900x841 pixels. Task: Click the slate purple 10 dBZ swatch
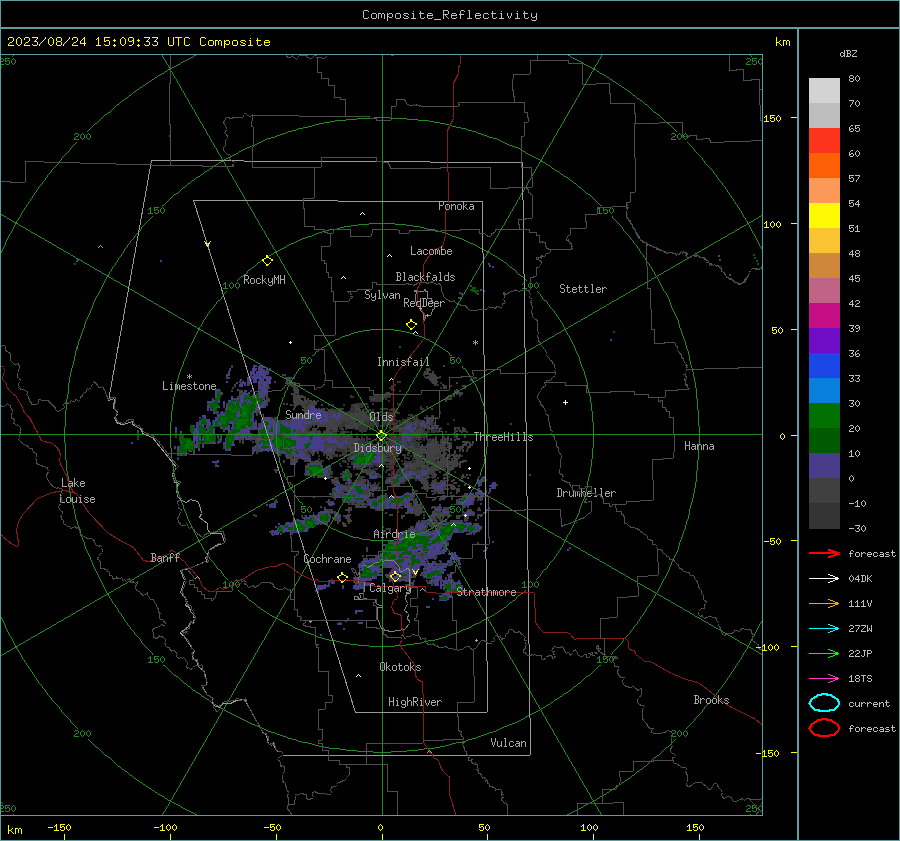click(x=824, y=466)
